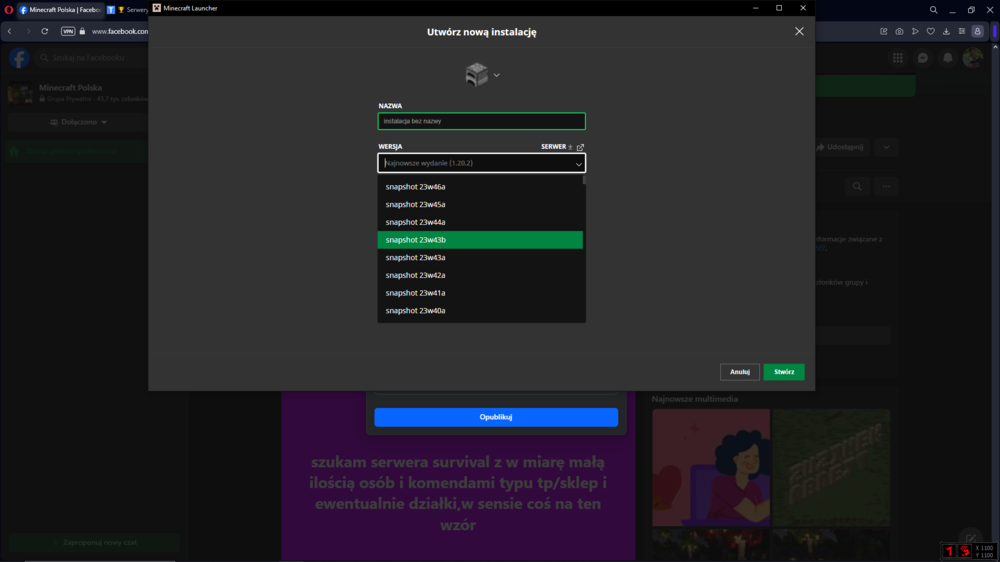
Task: Open the furnace installation icon picker
Action: (x=476, y=75)
